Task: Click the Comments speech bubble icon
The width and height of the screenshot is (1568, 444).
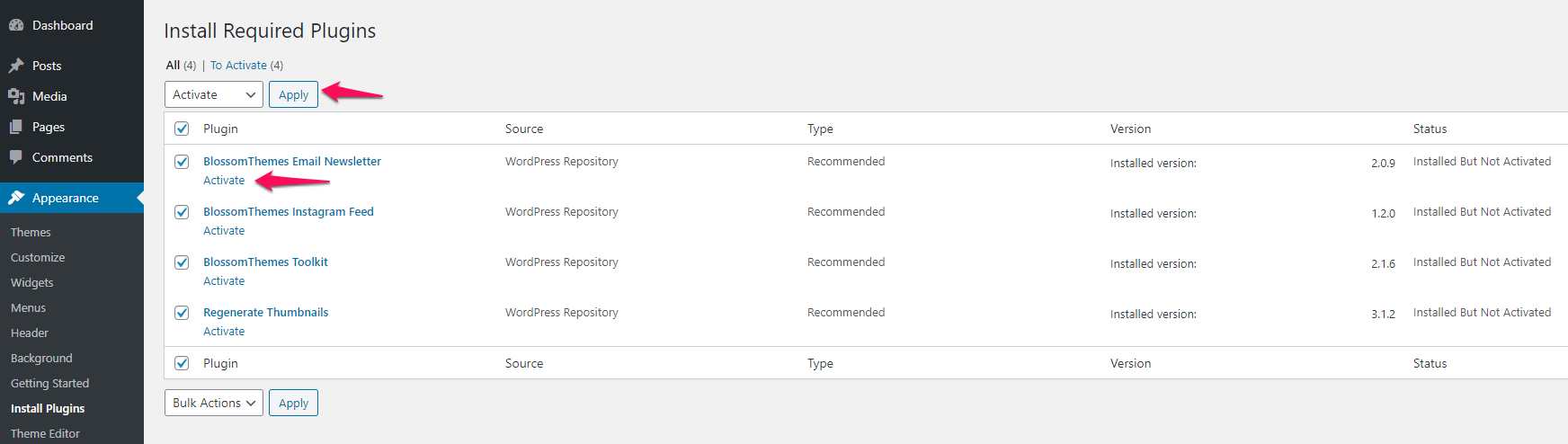Action: coord(16,157)
